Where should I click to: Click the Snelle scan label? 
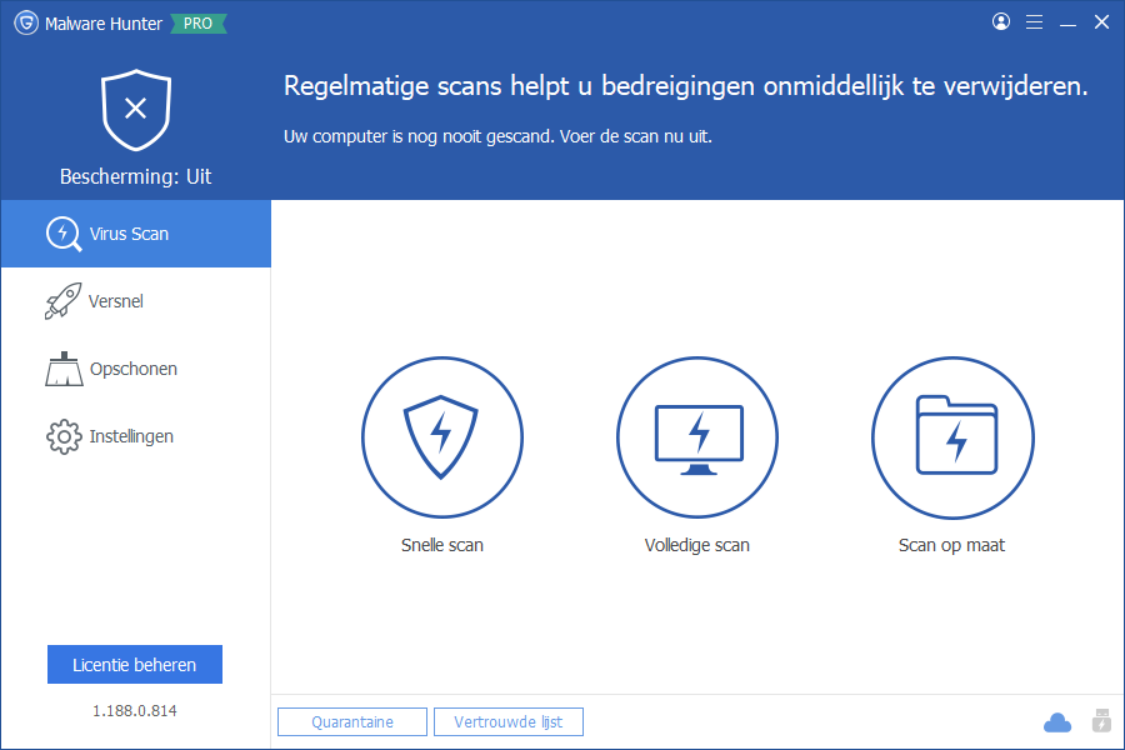(x=442, y=545)
